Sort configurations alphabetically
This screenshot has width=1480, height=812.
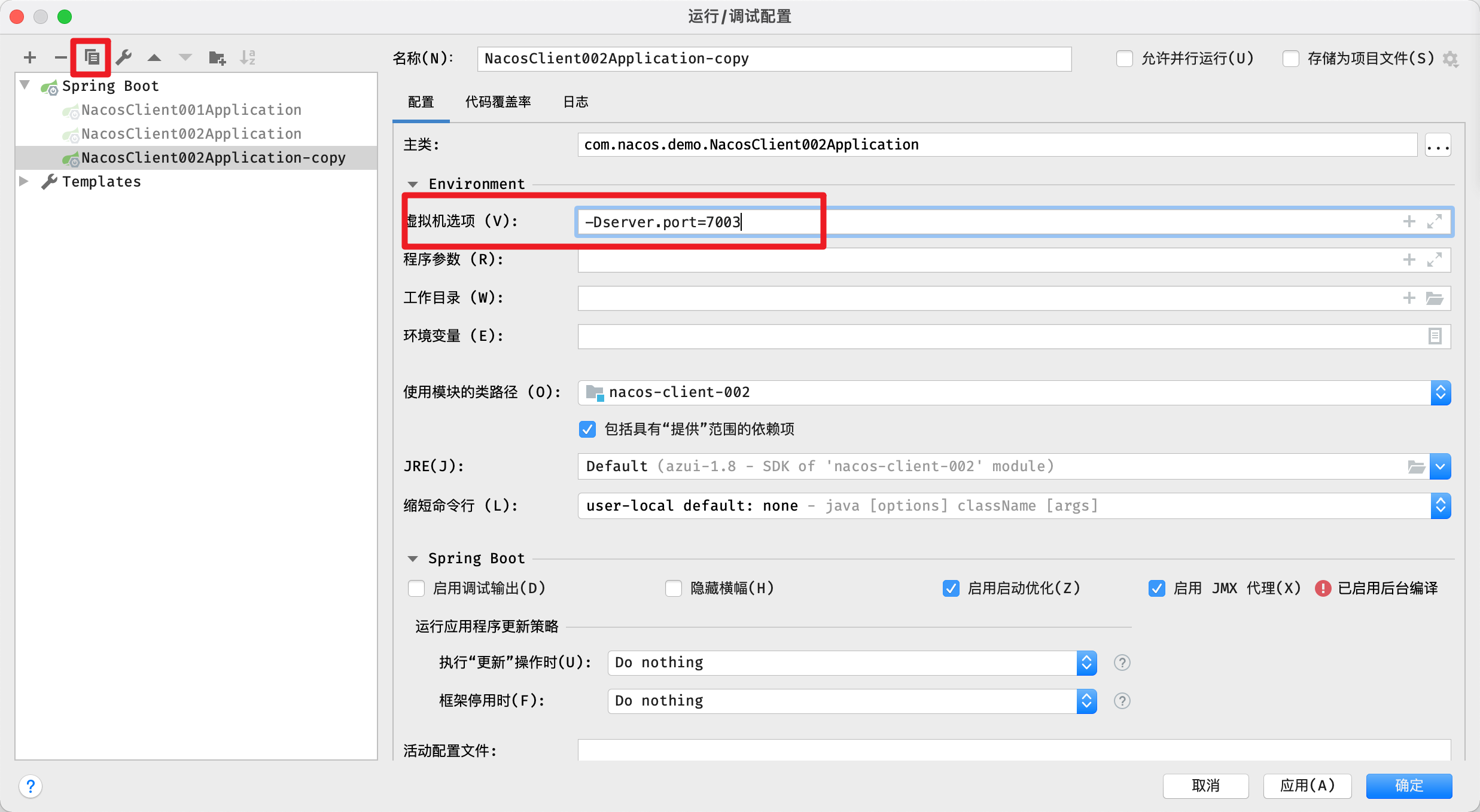248,57
